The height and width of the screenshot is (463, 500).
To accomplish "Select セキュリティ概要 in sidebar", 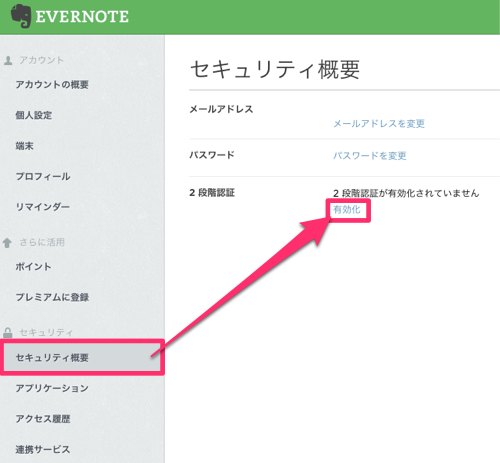I will 82,357.
